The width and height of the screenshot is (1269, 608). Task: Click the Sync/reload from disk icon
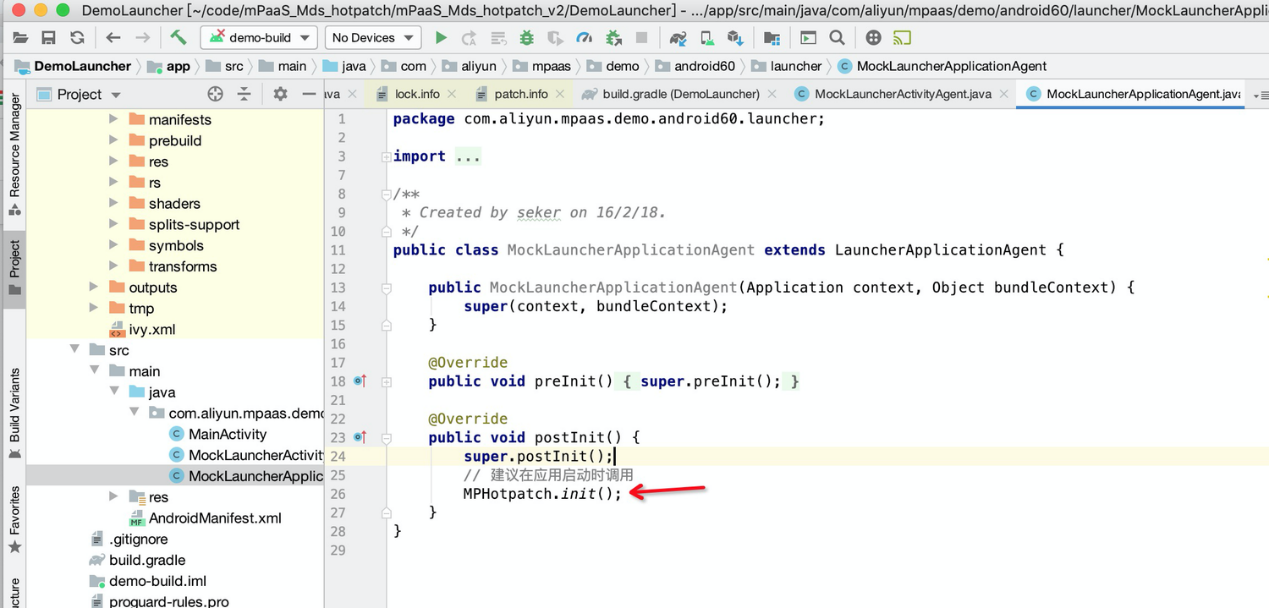coord(77,38)
